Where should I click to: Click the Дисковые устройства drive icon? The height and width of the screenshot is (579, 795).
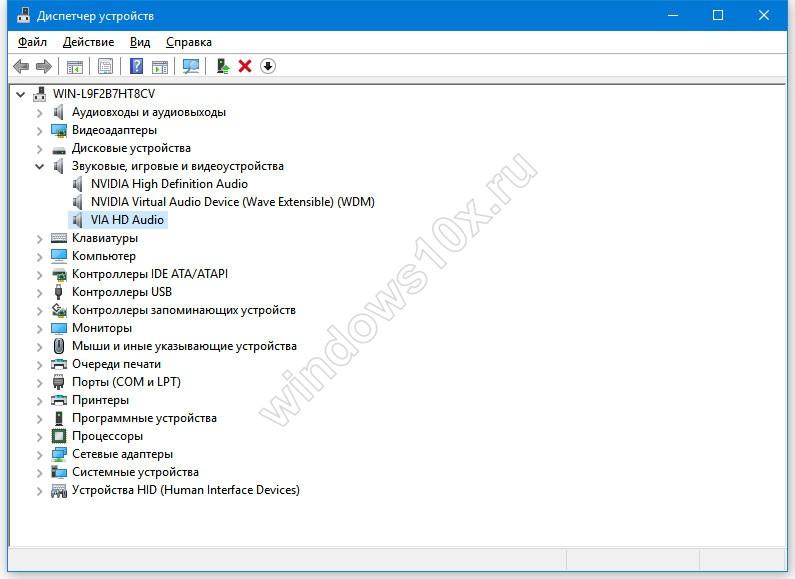(x=59, y=150)
